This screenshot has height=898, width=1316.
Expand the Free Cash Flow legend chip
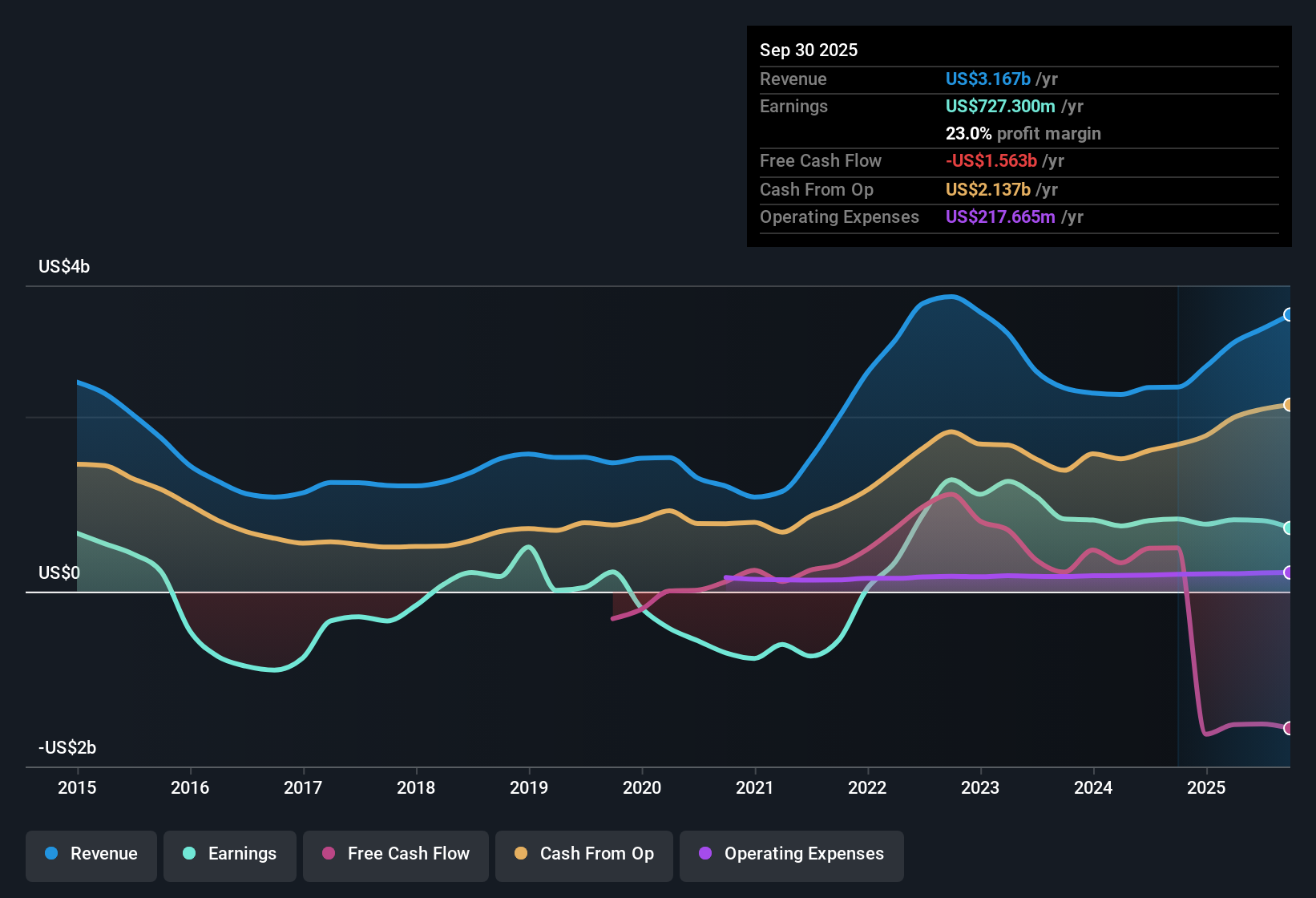click(395, 854)
